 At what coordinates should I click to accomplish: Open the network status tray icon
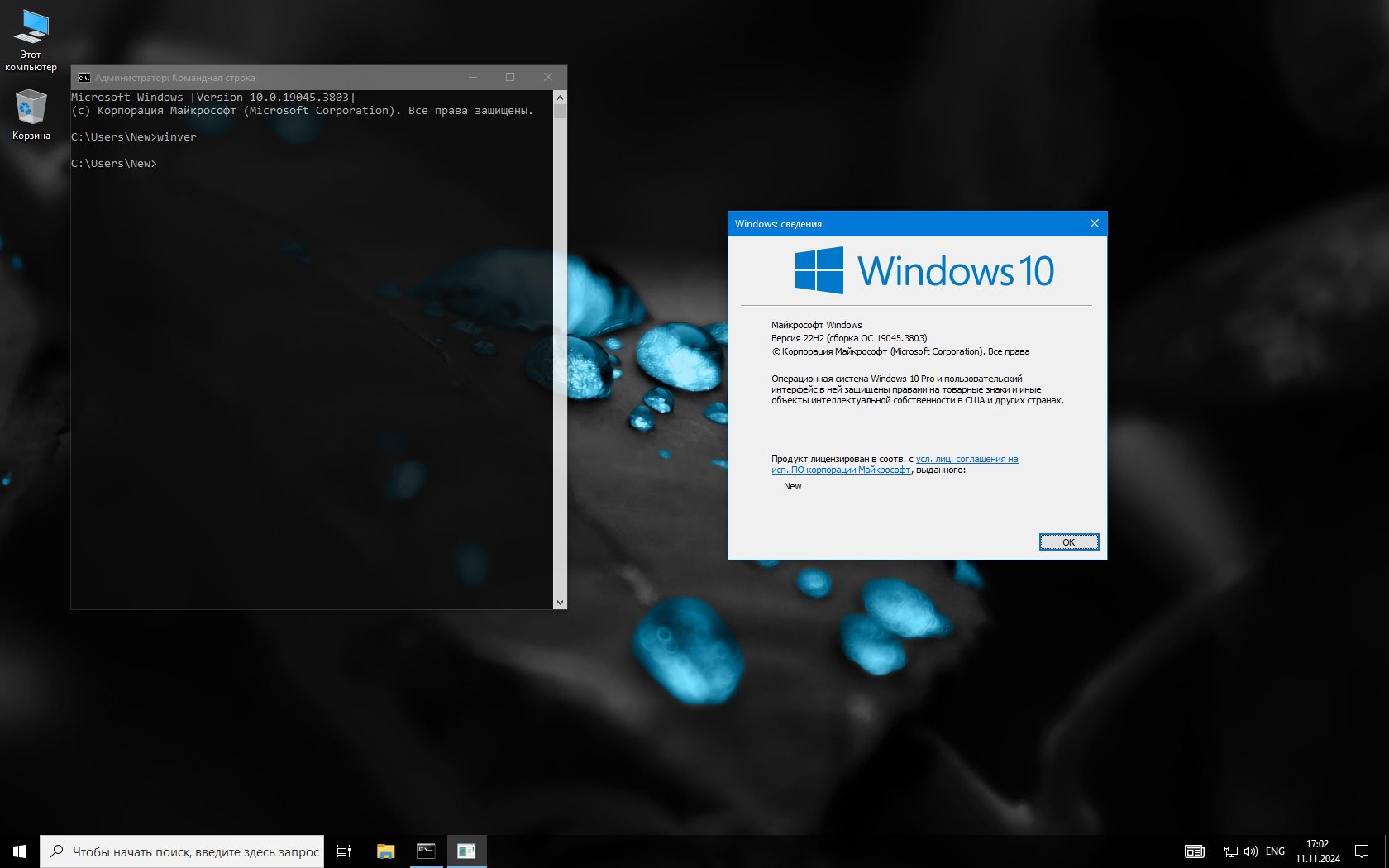coord(1230,851)
